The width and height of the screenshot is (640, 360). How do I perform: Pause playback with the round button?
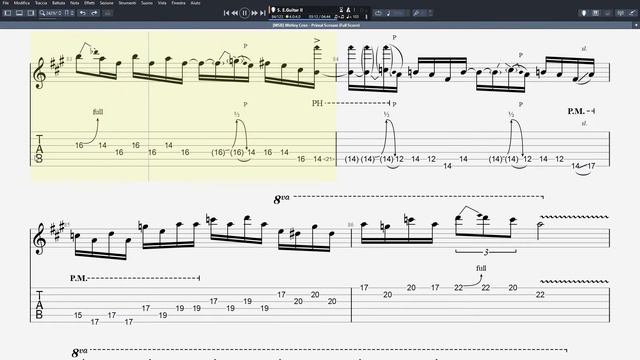tap(244, 13)
